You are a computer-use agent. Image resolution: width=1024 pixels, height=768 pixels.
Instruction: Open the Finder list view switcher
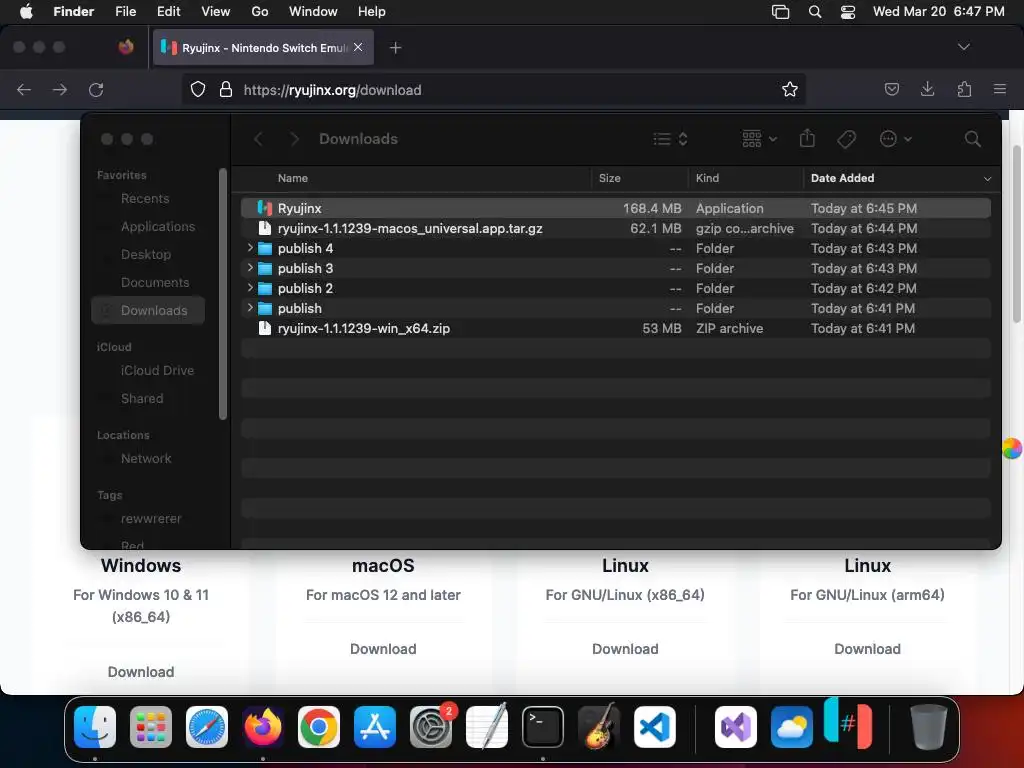(x=671, y=139)
